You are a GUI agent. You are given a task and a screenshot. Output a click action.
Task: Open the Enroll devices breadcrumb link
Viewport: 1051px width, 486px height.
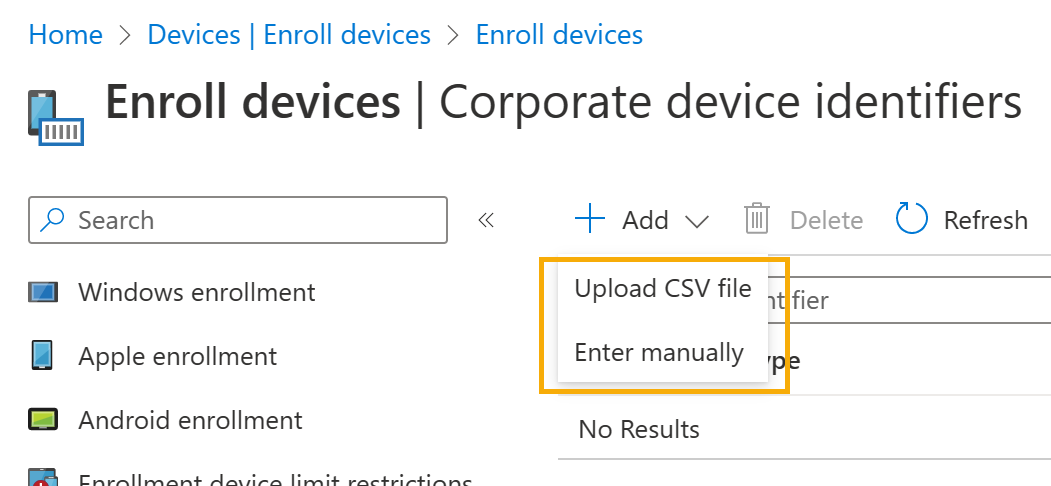click(x=559, y=34)
